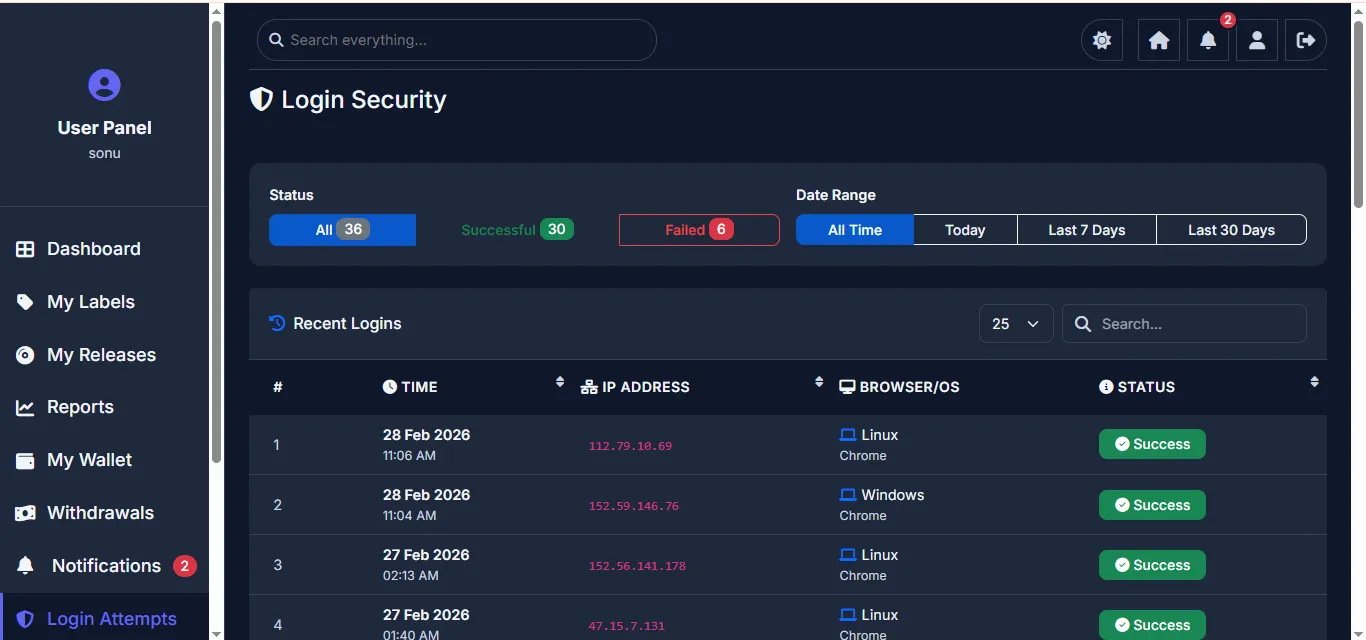Click the Search everything input field

pos(457,40)
